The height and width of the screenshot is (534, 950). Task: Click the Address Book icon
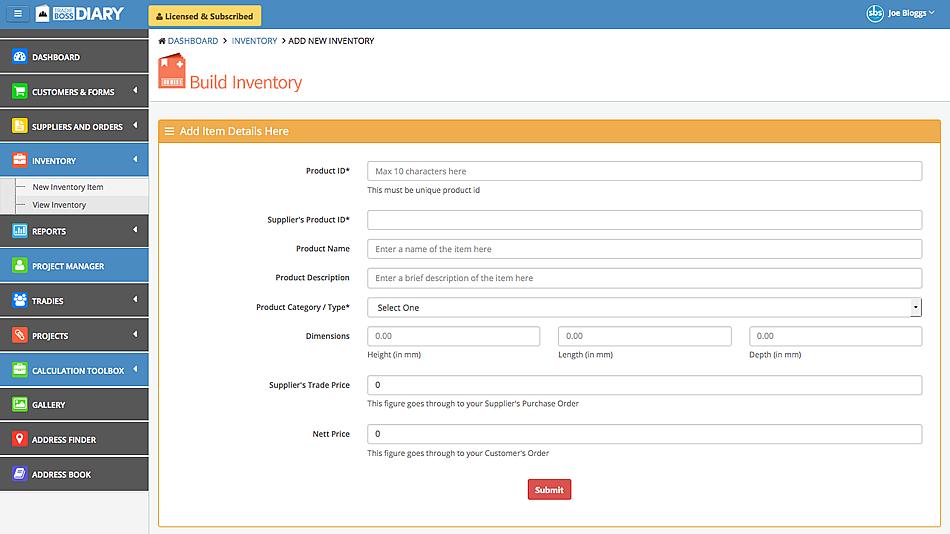tap(19, 475)
